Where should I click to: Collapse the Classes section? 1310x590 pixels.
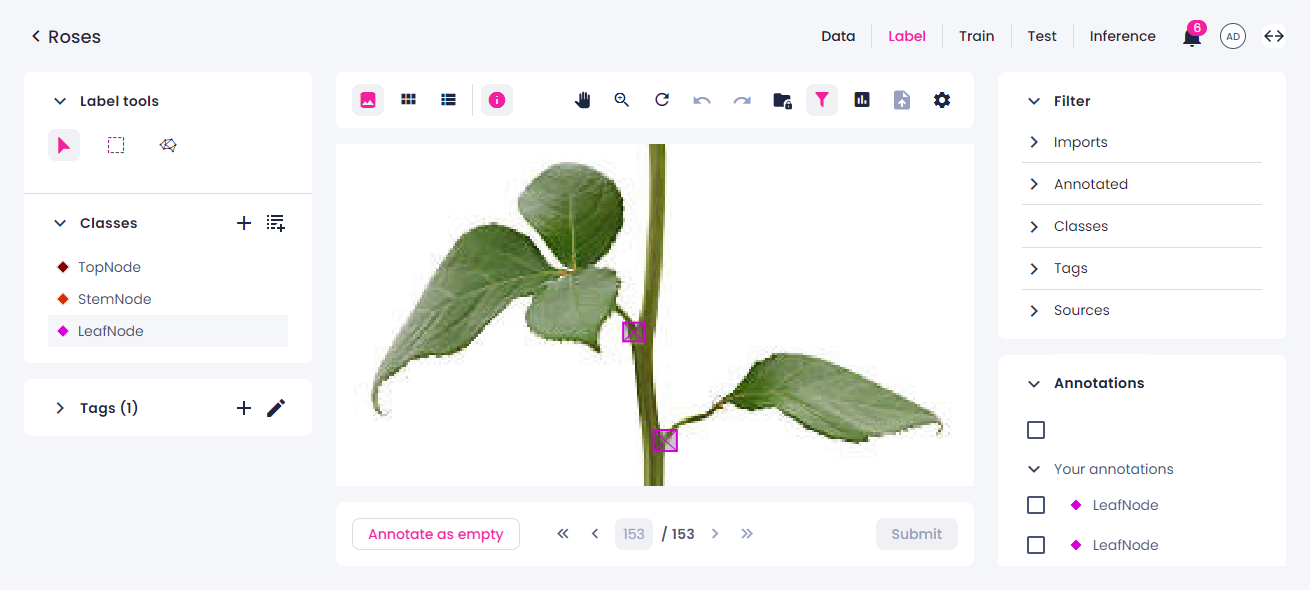[x=60, y=223]
